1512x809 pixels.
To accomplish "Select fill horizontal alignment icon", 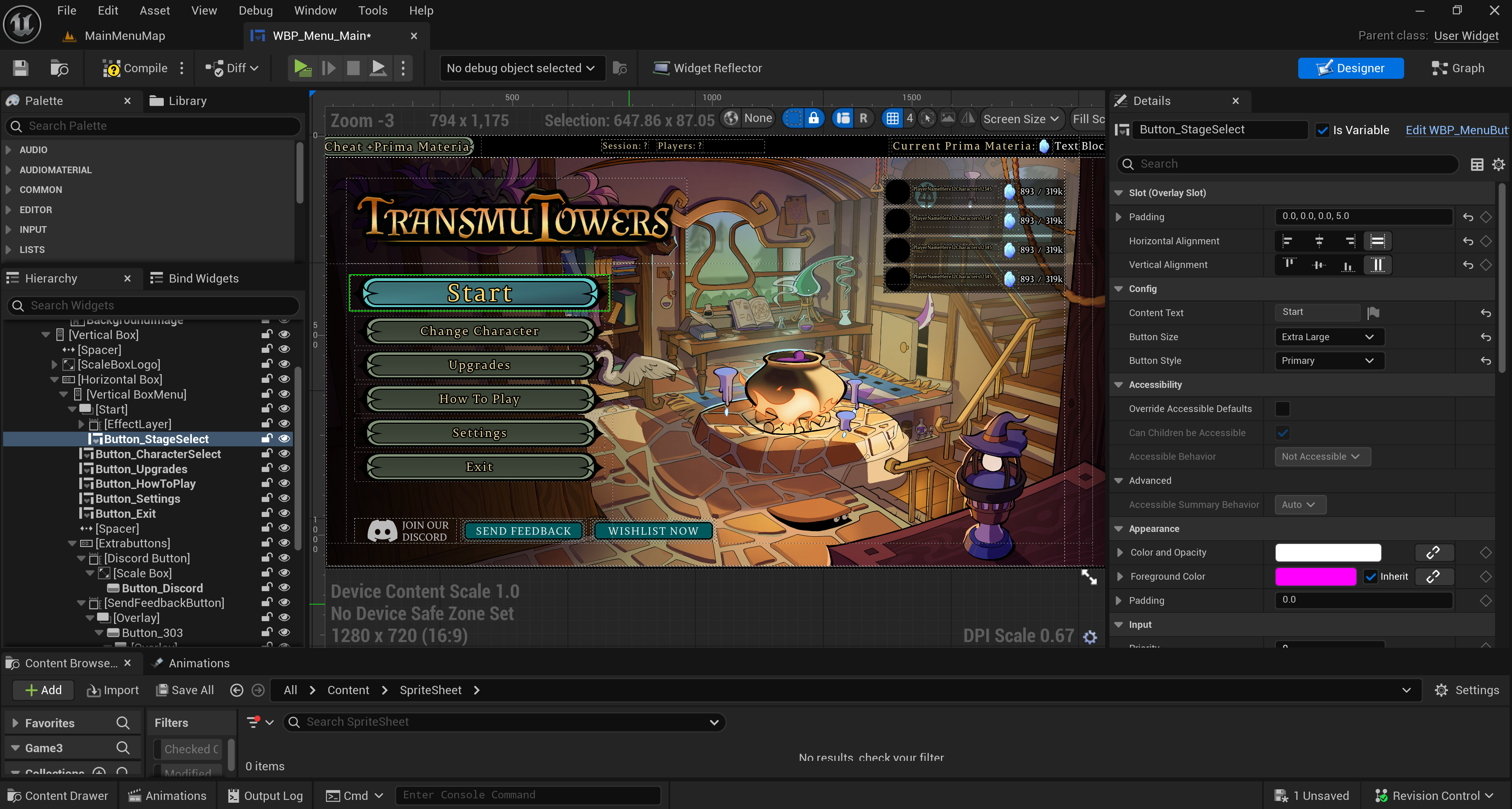I will pyautogui.click(x=1377, y=241).
